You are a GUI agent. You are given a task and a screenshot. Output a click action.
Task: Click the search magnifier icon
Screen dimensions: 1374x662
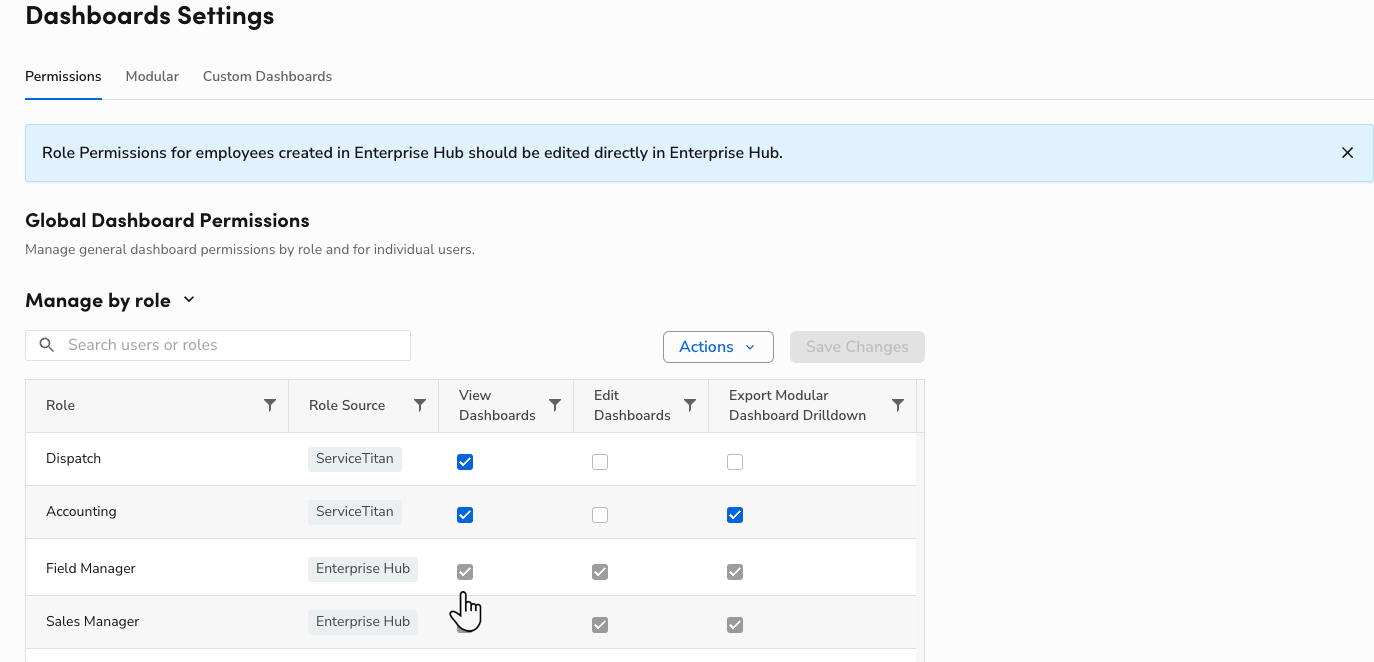[47, 344]
